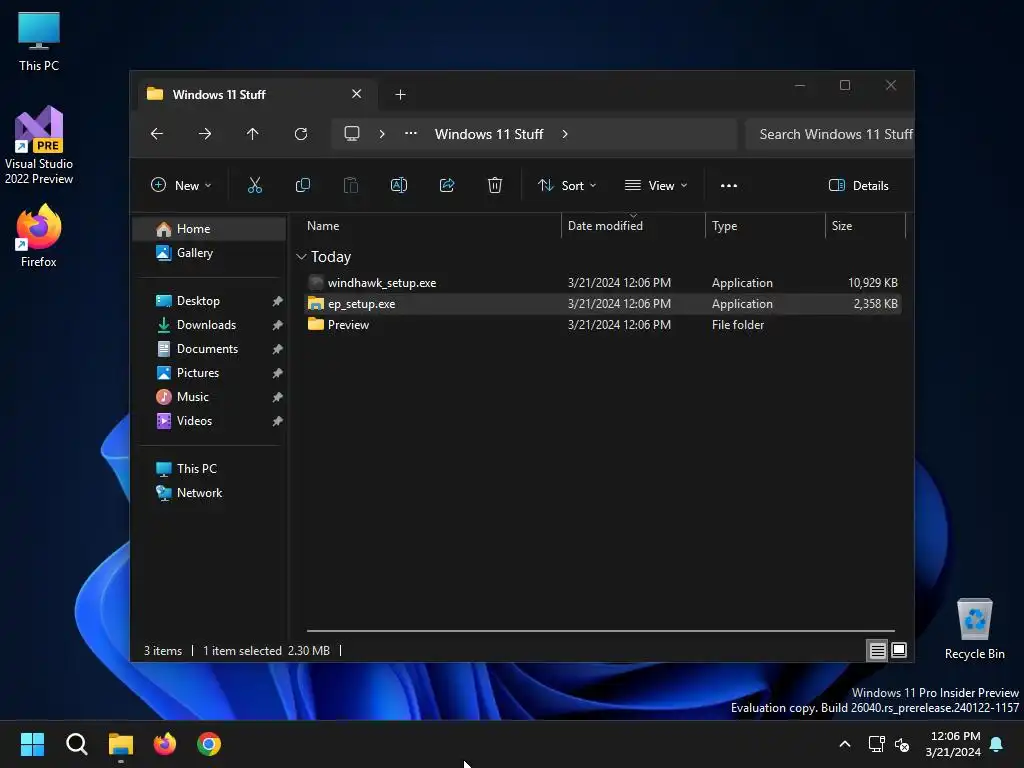Click File Explorer icon on taskbar
This screenshot has height=768, width=1024.
(121, 744)
